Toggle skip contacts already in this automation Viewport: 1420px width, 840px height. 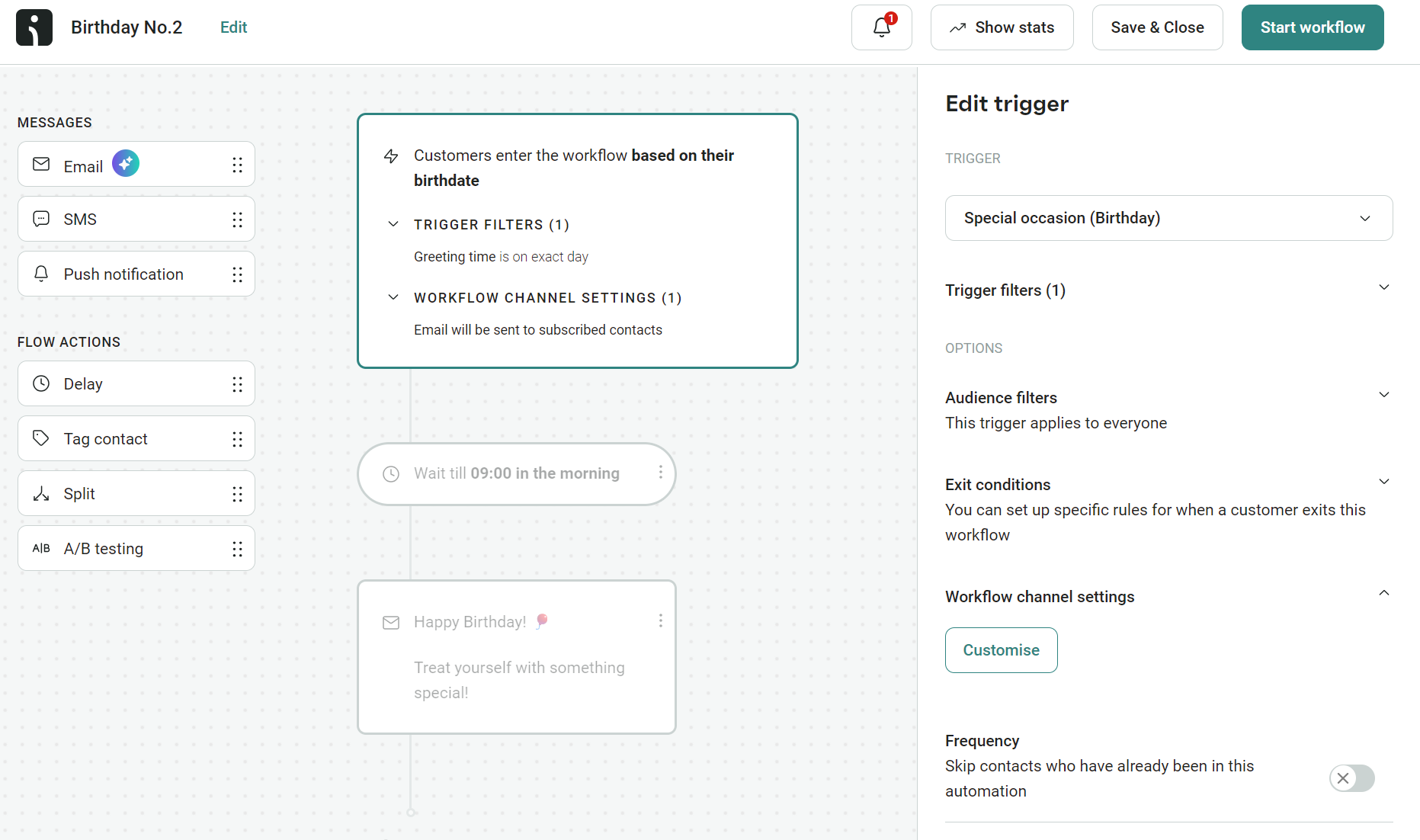pyautogui.click(x=1352, y=778)
